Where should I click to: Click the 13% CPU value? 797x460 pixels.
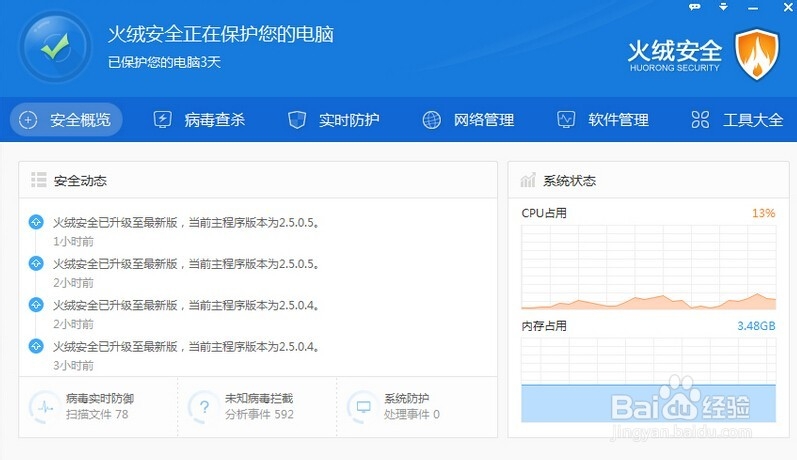pos(763,213)
